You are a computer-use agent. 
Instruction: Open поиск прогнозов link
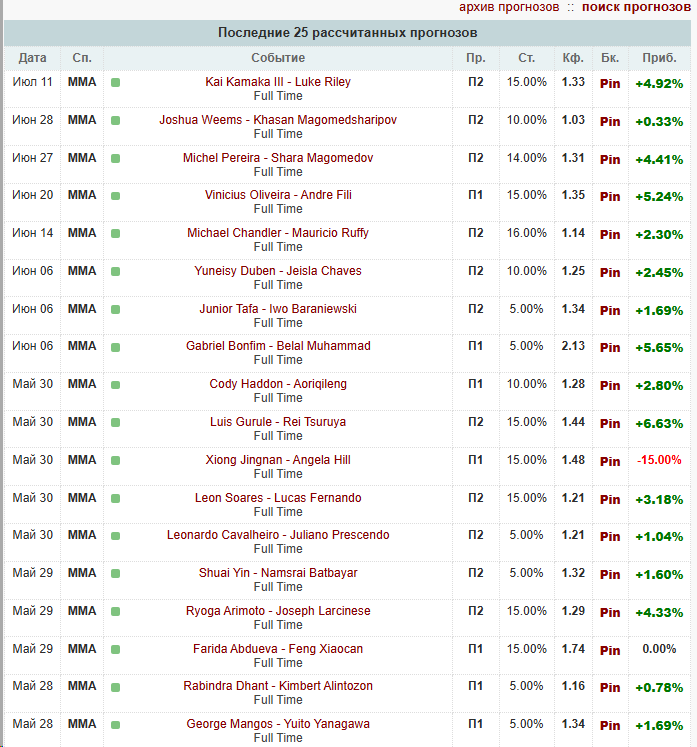pyautogui.click(x=636, y=7)
